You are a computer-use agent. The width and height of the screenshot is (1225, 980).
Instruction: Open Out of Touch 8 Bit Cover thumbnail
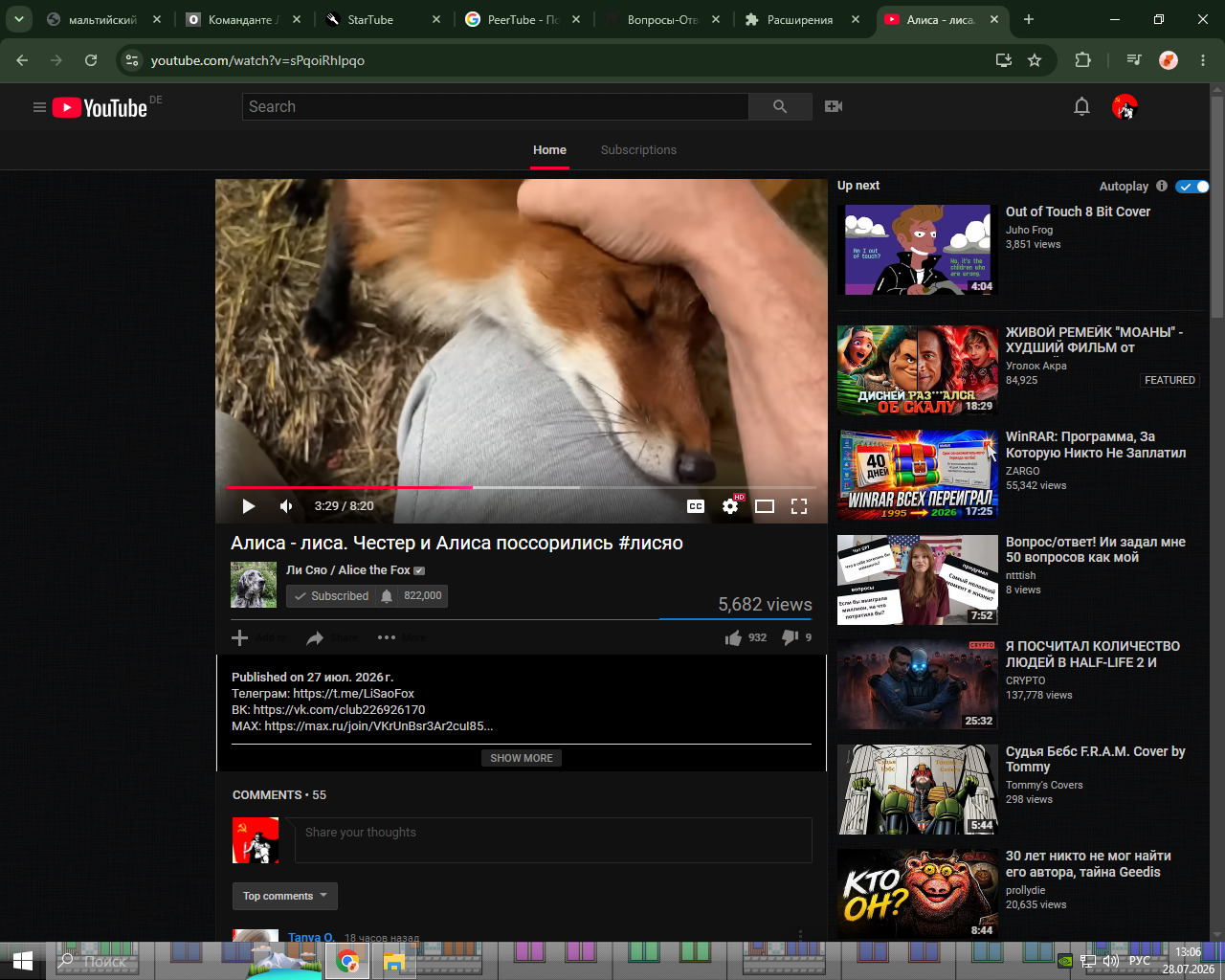pyautogui.click(x=918, y=249)
